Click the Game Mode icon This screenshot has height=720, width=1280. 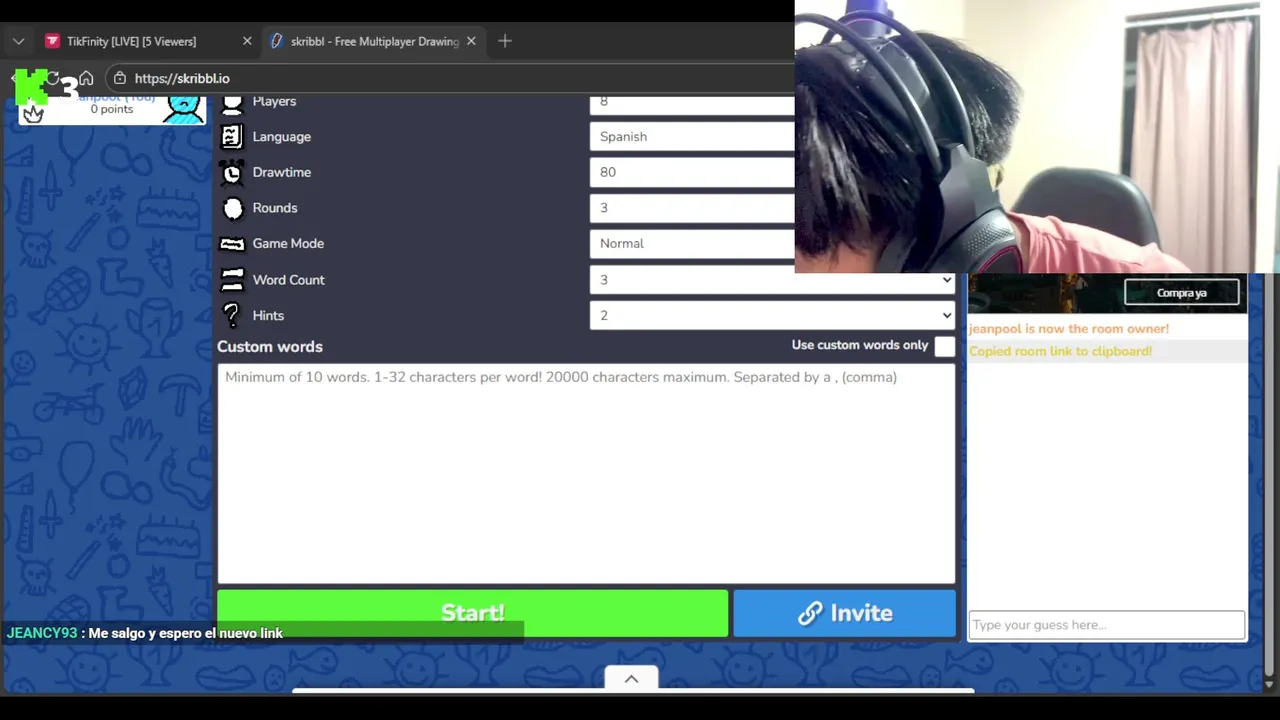pos(232,244)
